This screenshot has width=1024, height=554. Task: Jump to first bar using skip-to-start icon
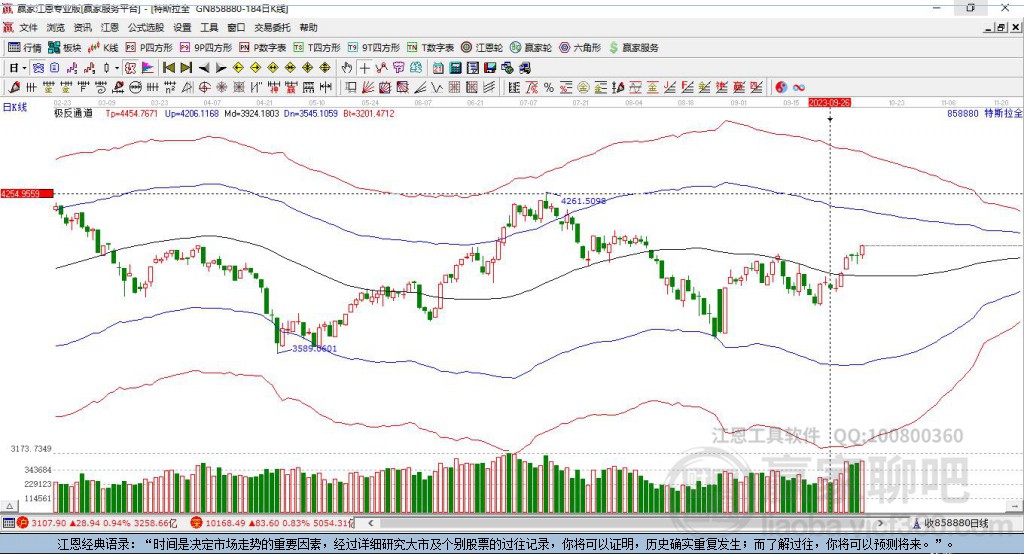point(168,68)
